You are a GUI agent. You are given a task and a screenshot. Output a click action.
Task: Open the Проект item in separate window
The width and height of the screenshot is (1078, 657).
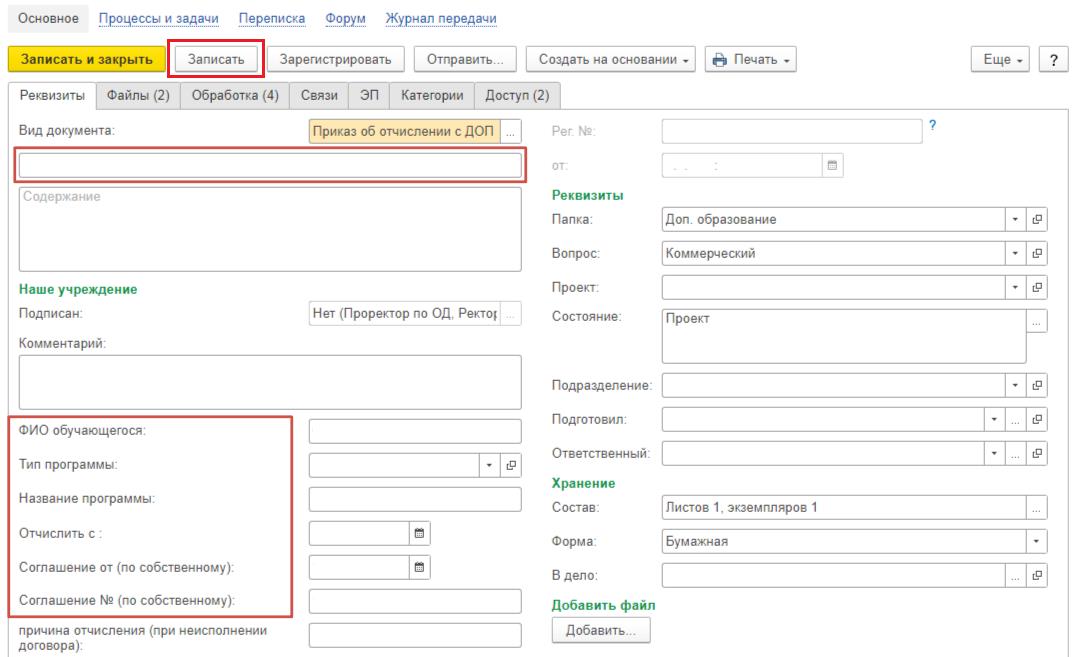click(1037, 287)
